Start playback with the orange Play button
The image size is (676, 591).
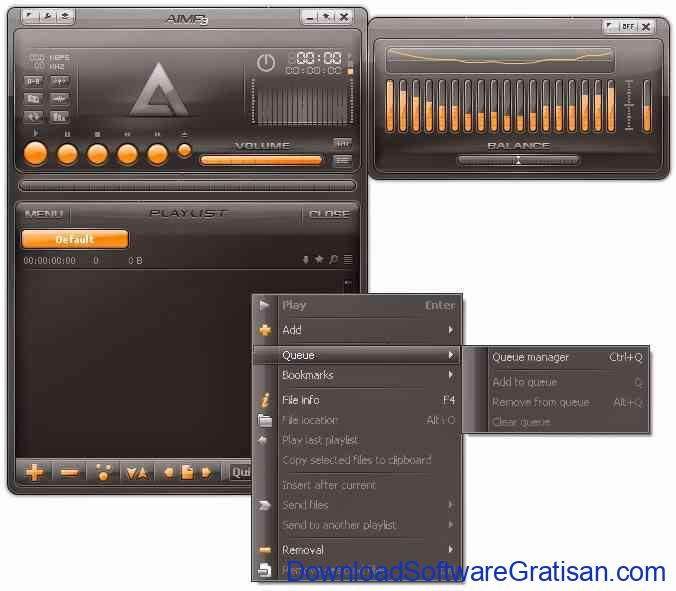tap(35, 154)
